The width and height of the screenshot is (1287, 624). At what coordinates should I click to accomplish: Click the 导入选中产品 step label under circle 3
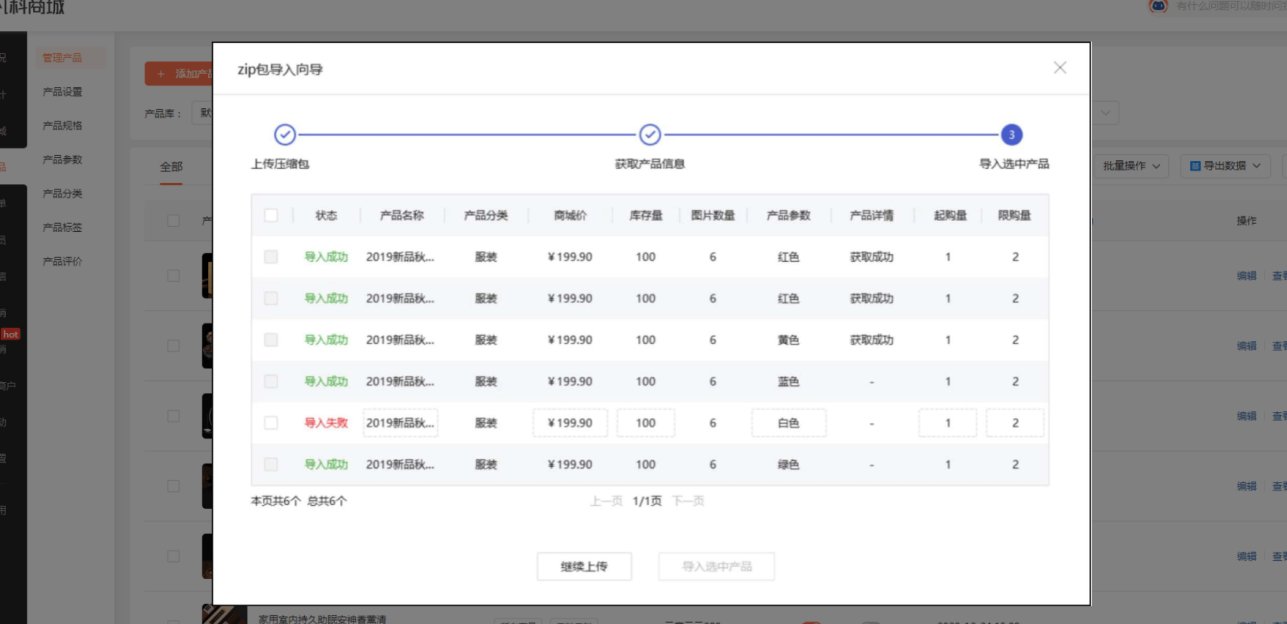coord(1014,163)
